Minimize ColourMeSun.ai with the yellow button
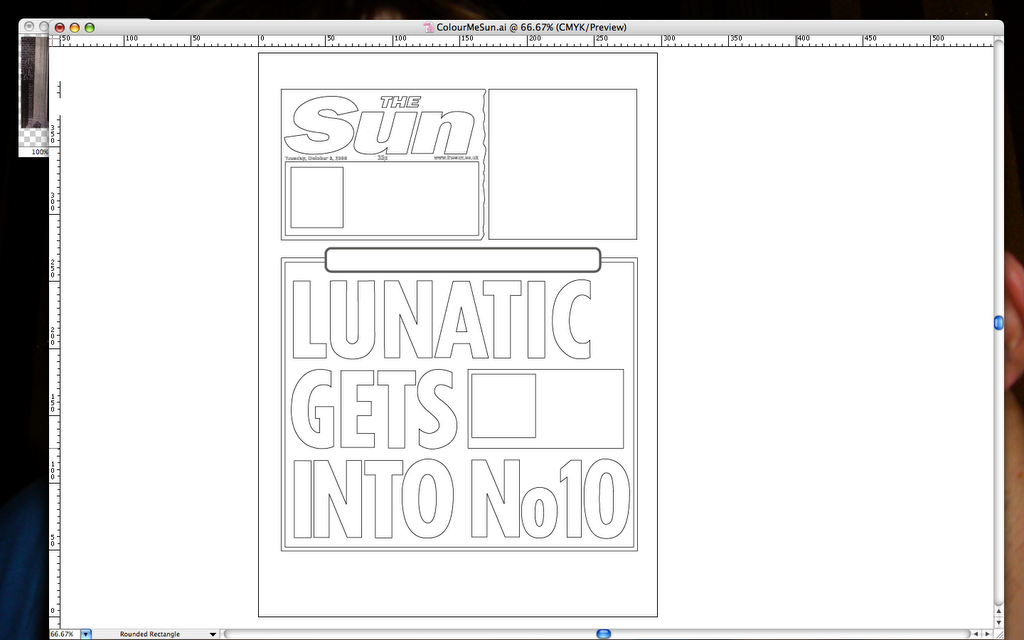This screenshot has width=1024, height=640. tap(74, 27)
